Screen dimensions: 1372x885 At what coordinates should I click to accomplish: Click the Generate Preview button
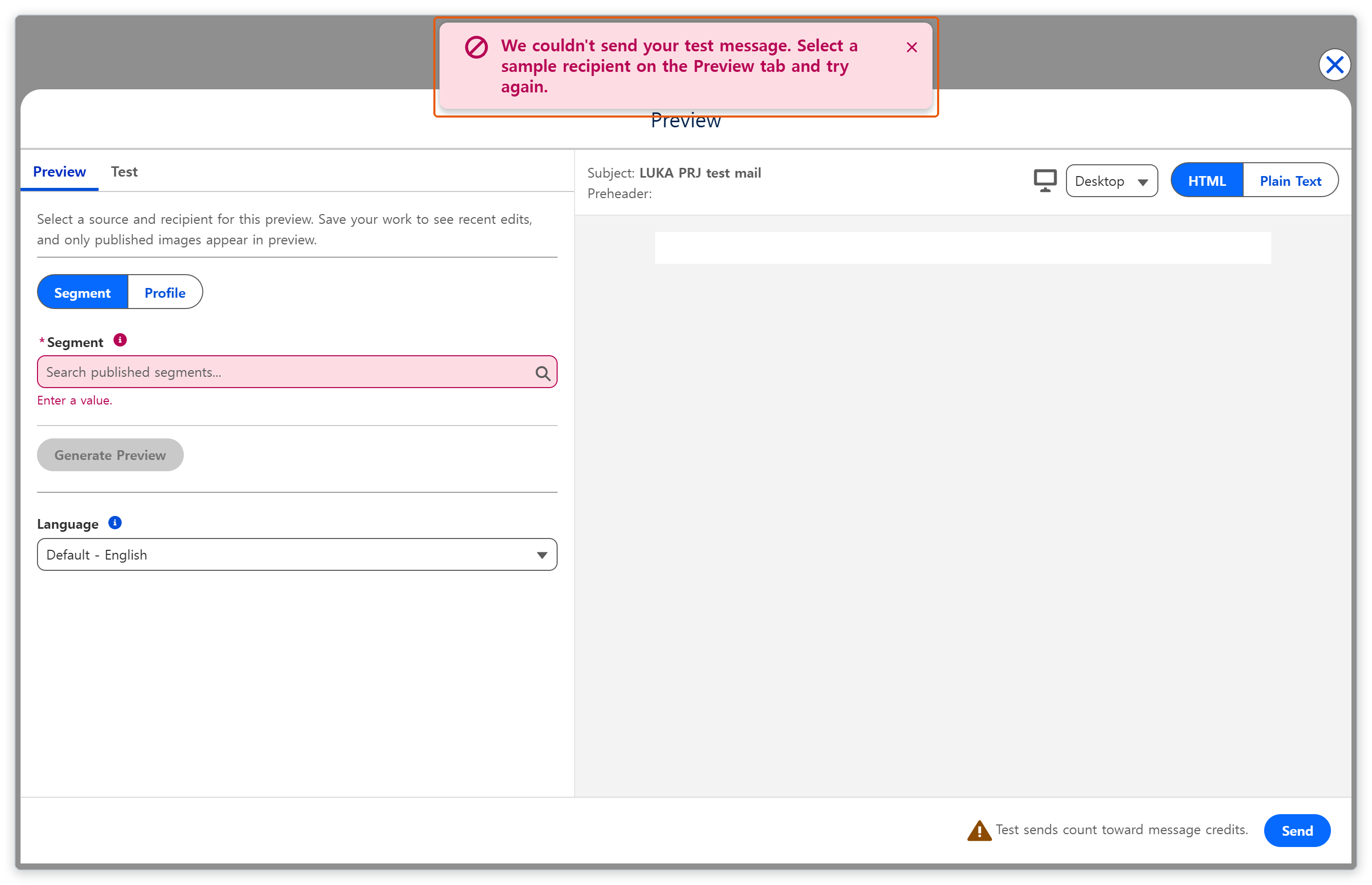[110, 455]
